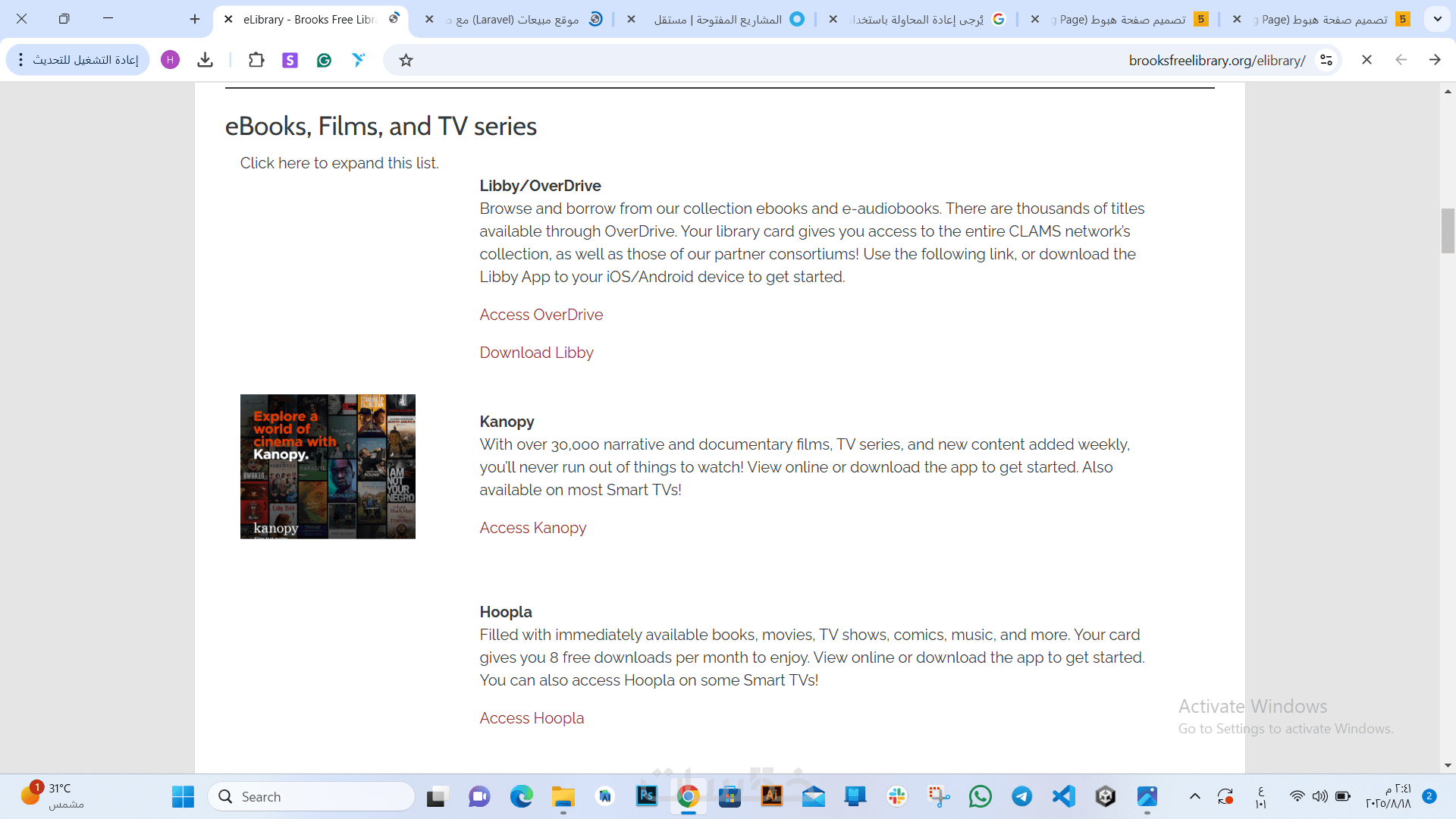The height and width of the screenshot is (819, 1456).
Task: Click the Download Libby link
Action: 536,353
